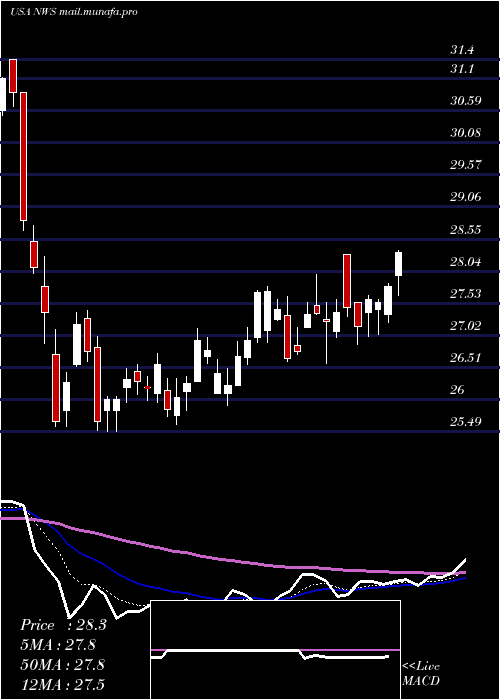Viewport: 500px width, 700px height.
Task: Click the 29.57 price axis label
Action: tap(466, 165)
